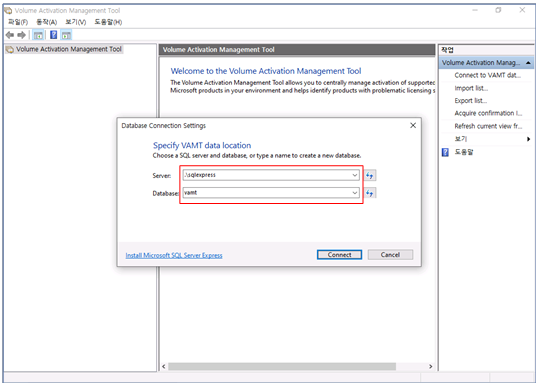Open the 파일(F) menu
Image resolution: width=539 pixels, height=385 pixels.
[x=18, y=22]
